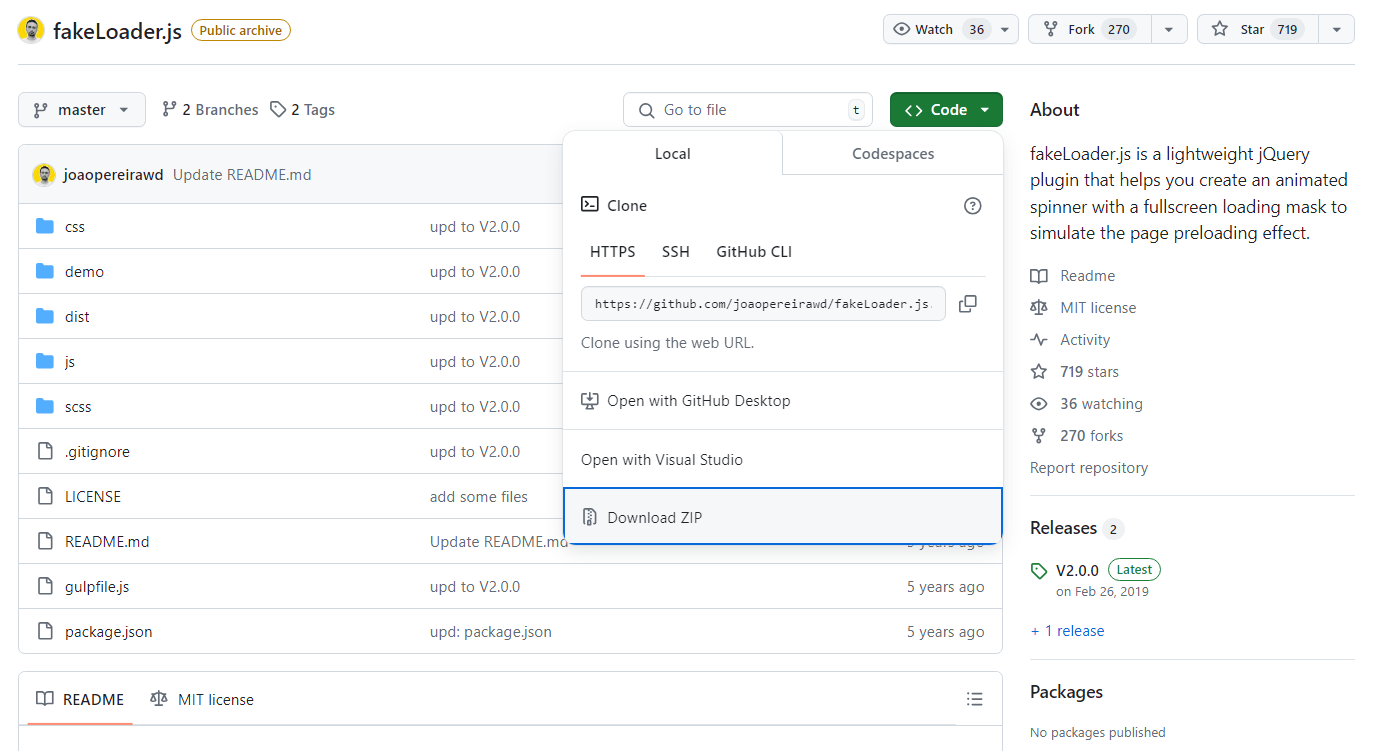Click the terminal icon next to Clone
This screenshot has height=751, width=1375.
590,205
